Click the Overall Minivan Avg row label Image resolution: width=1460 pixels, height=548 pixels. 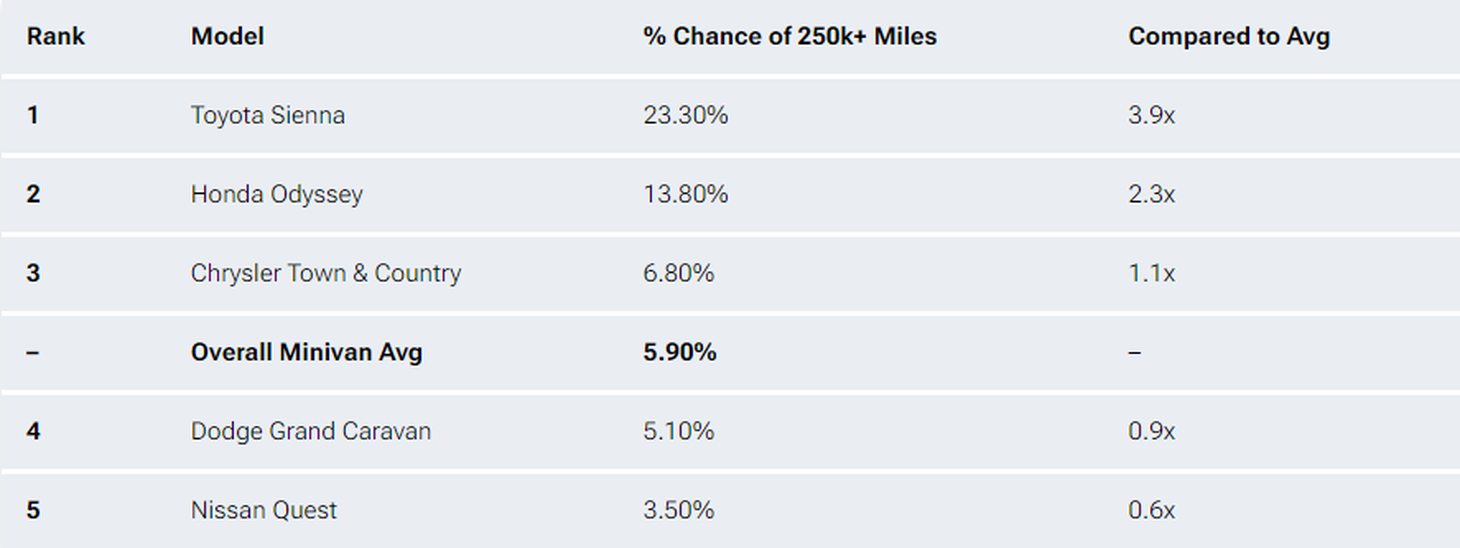pyautogui.click(x=307, y=352)
